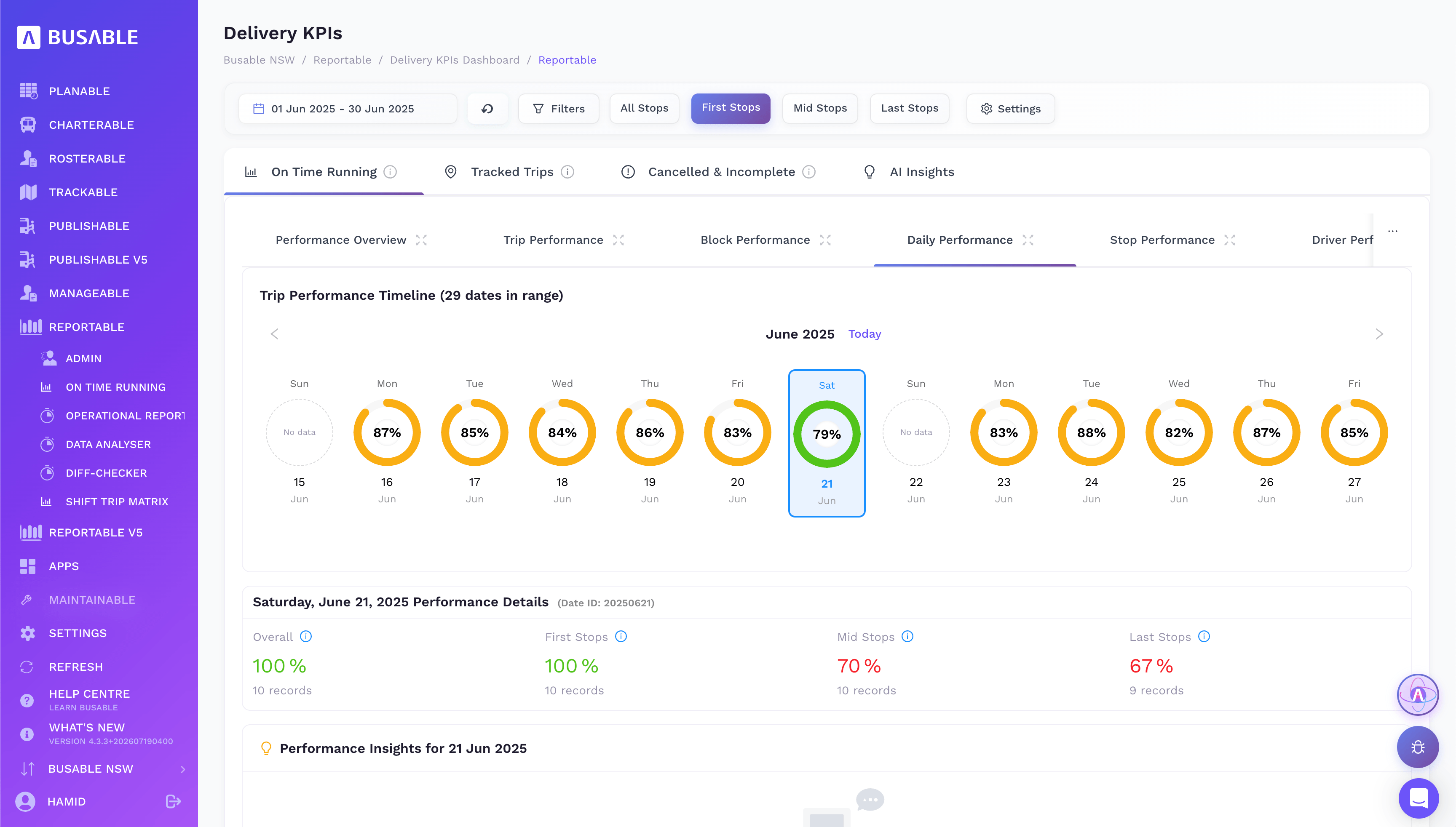
Task: Click info icon beside Tracked Trips
Action: click(x=567, y=171)
